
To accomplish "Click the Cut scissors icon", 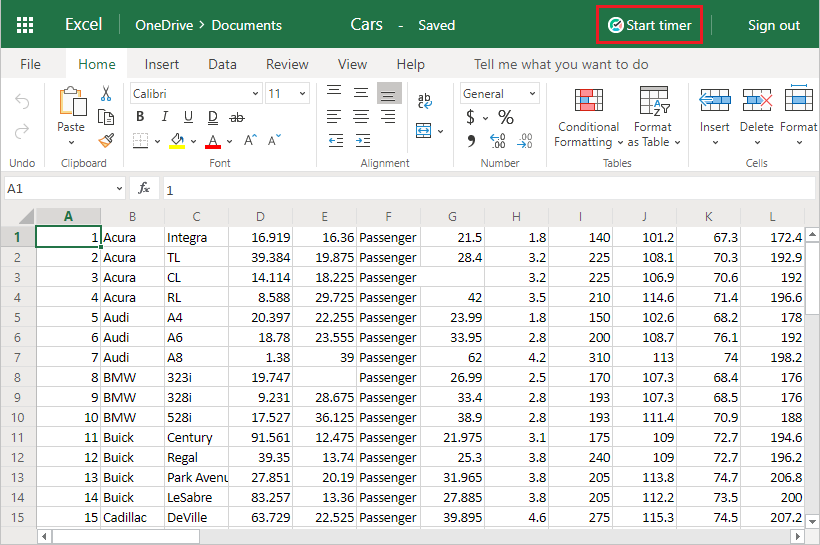I will tap(106, 94).
